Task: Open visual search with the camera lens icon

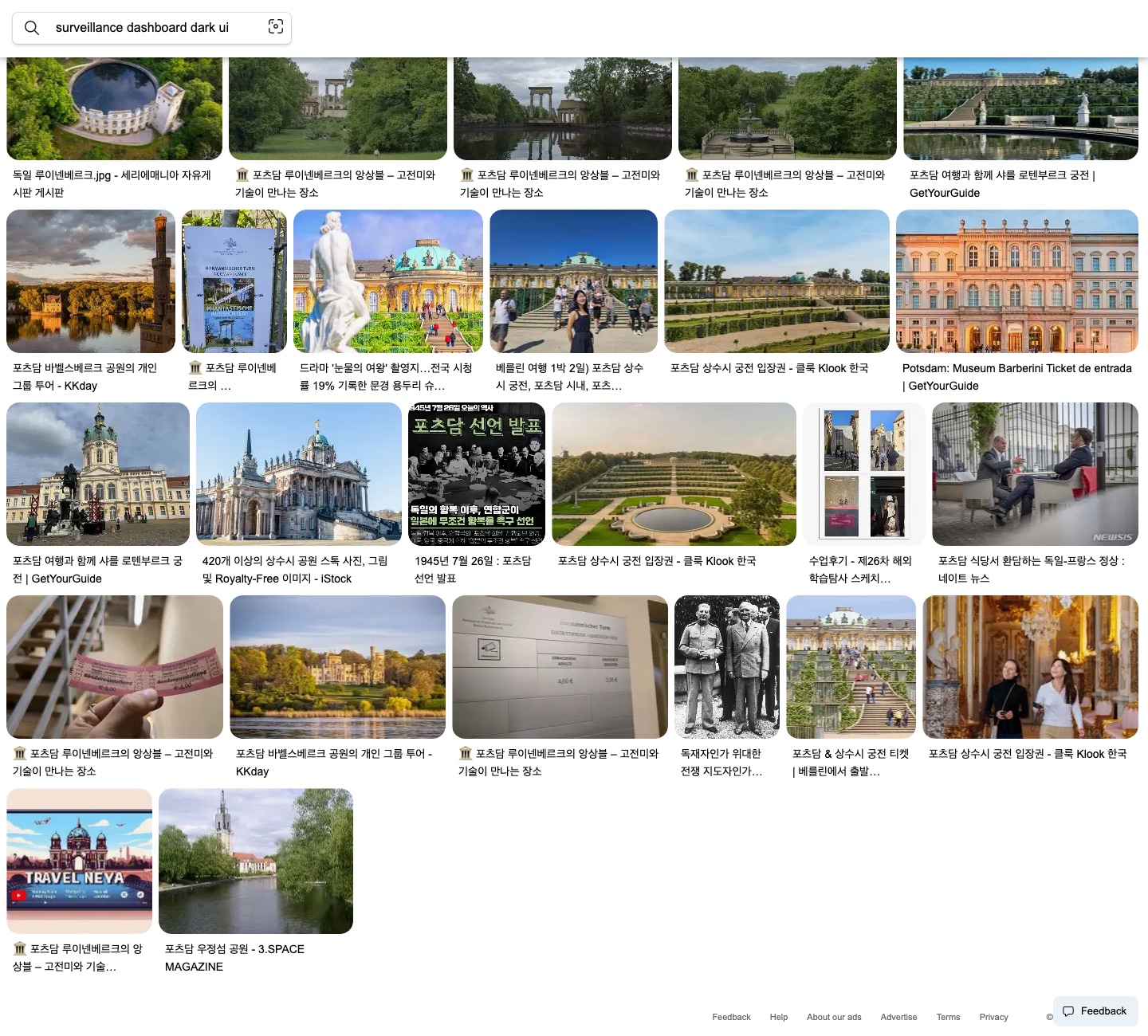Action: coord(276,27)
